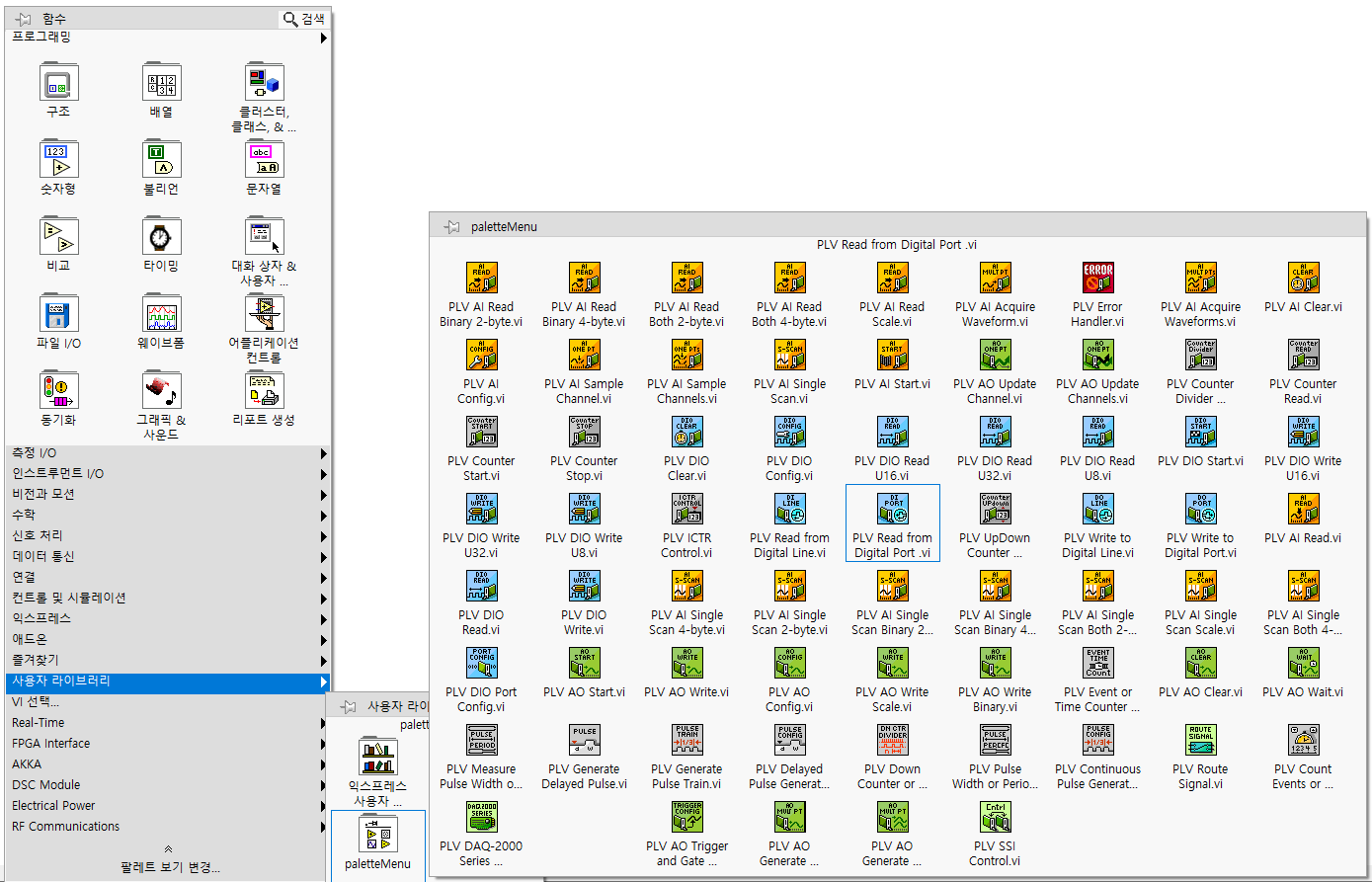Select PLV Read from Digital Port .vi icon

pyautogui.click(x=892, y=509)
